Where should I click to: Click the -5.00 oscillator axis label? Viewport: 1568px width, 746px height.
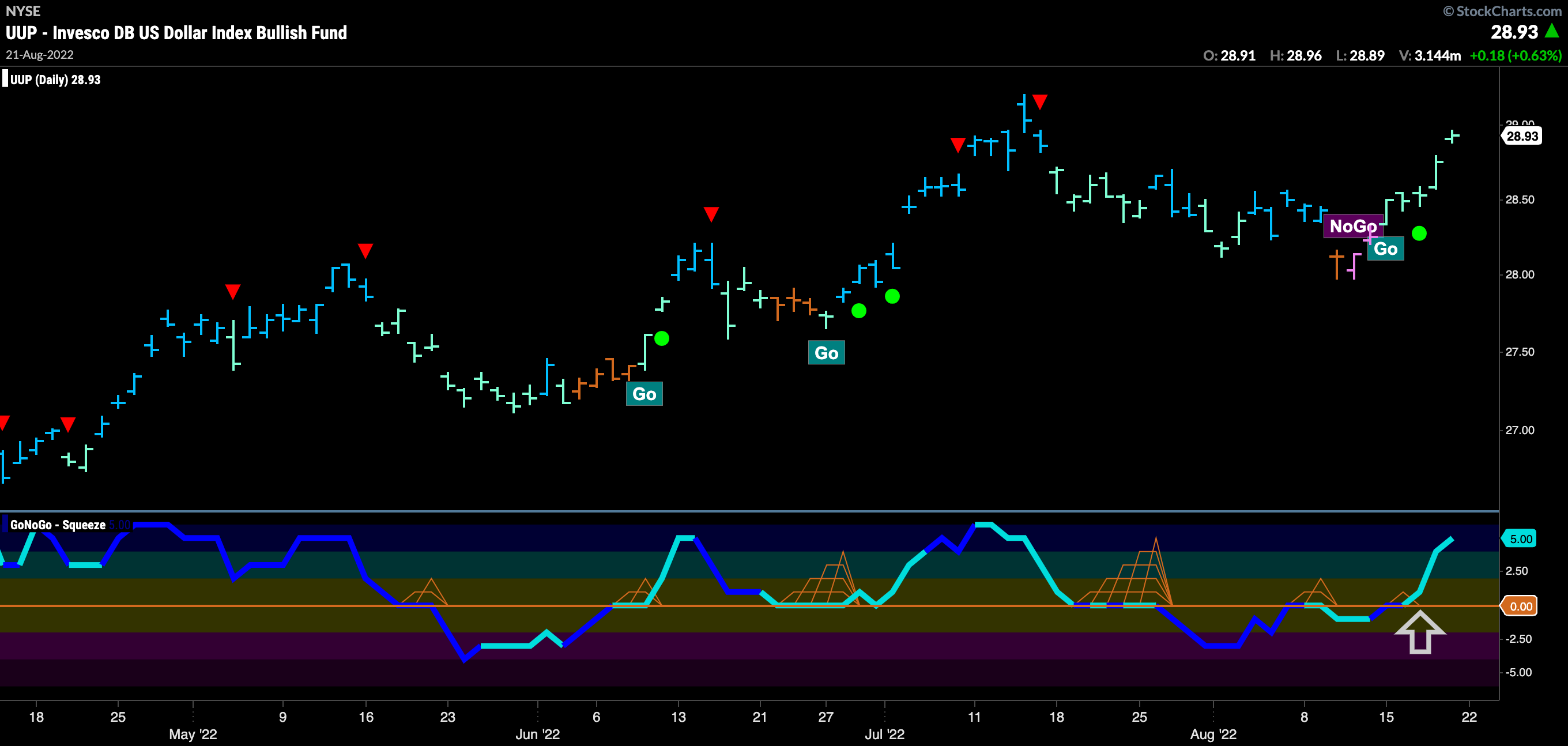(1518, 673)
